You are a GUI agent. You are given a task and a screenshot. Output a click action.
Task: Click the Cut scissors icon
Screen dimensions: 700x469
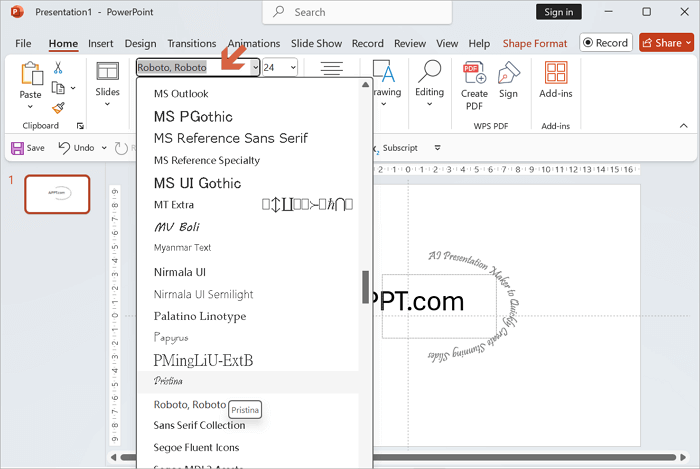(58, 68)
